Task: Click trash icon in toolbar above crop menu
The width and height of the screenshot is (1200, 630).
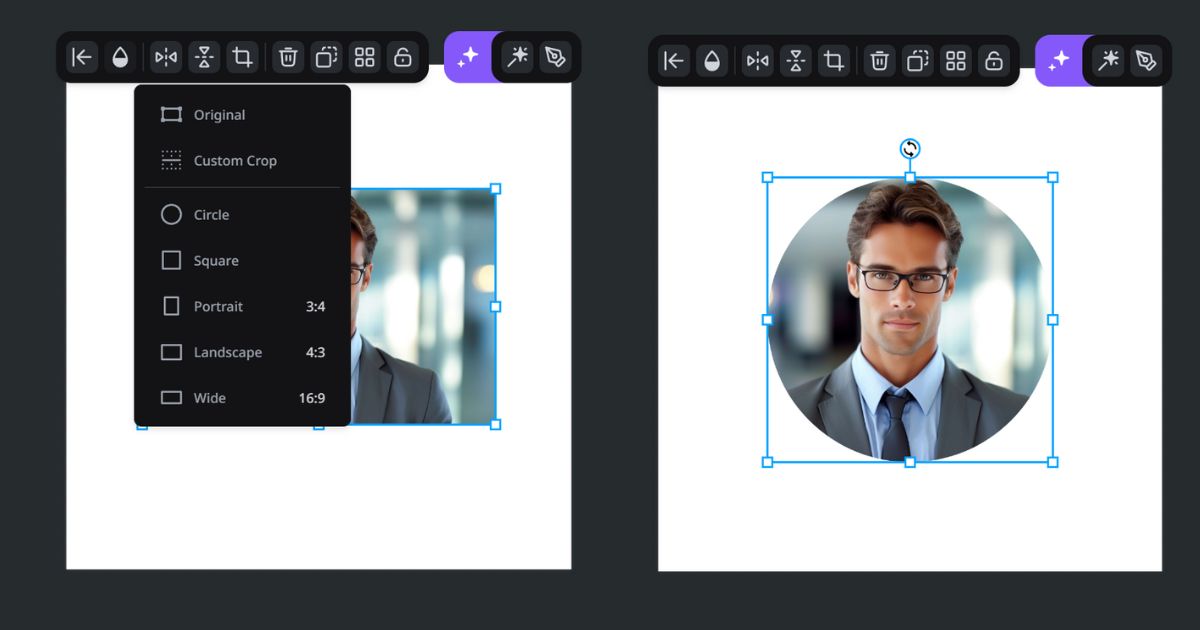Action: 288,57
